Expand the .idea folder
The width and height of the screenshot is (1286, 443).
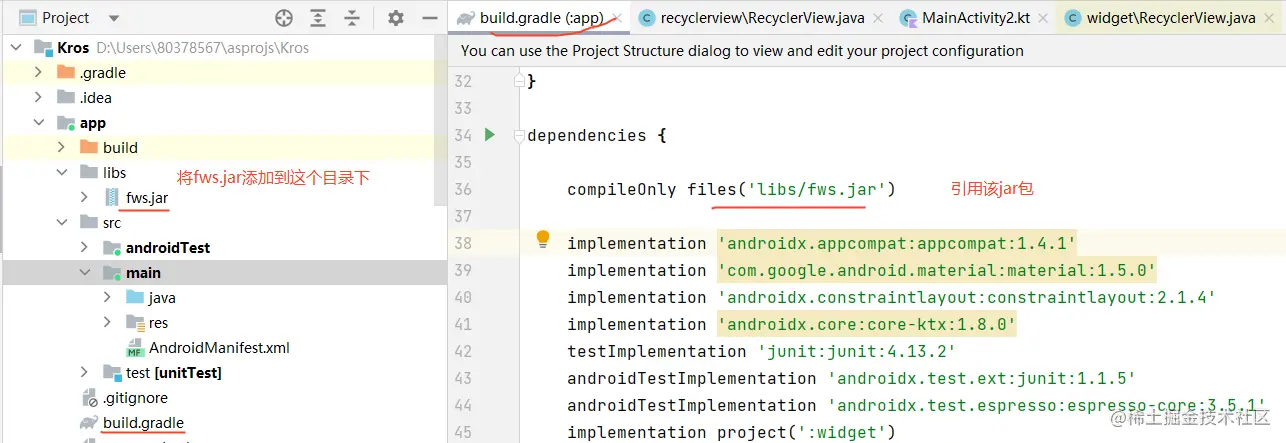click(38, 97)
